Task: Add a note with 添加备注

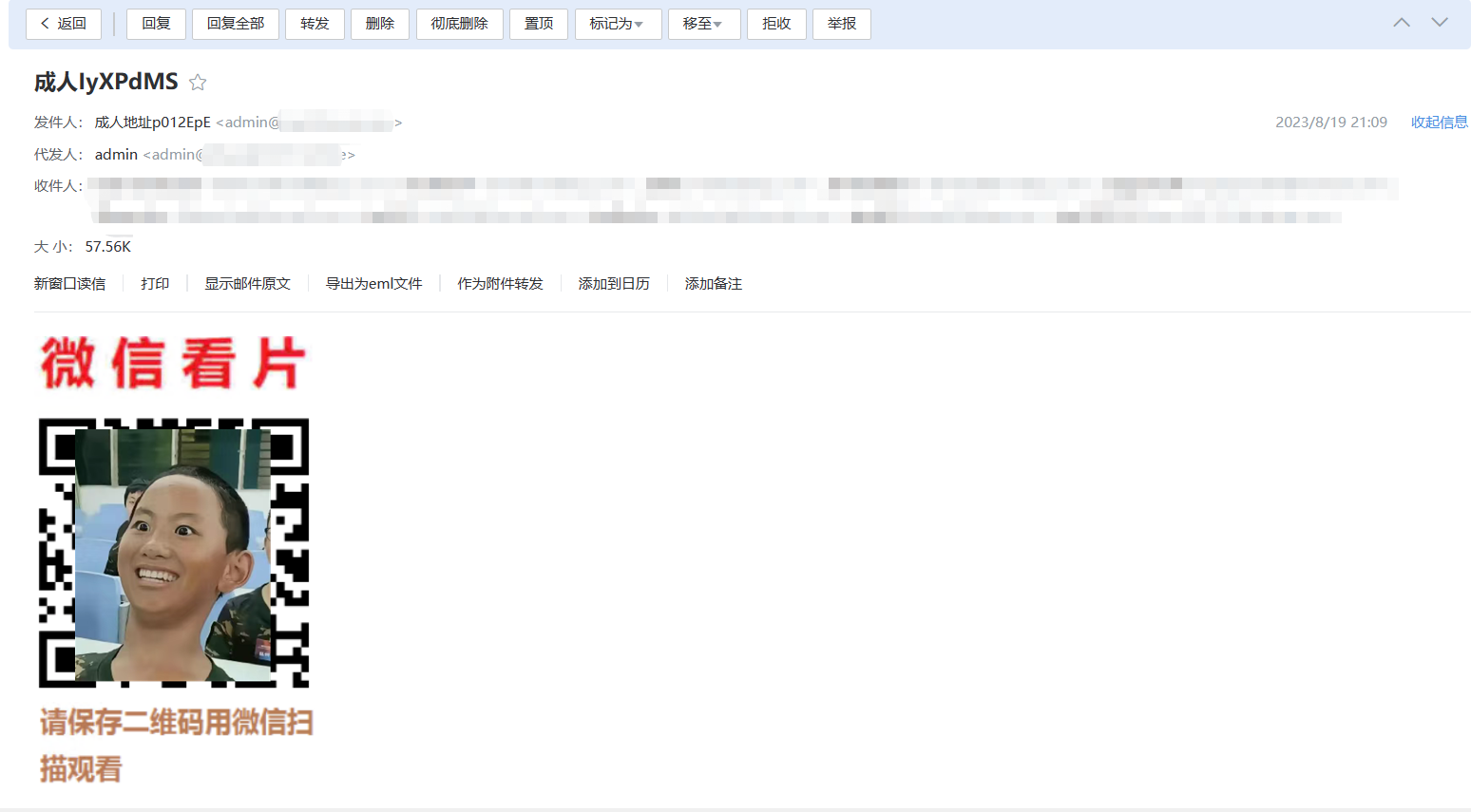Action: 714,284
